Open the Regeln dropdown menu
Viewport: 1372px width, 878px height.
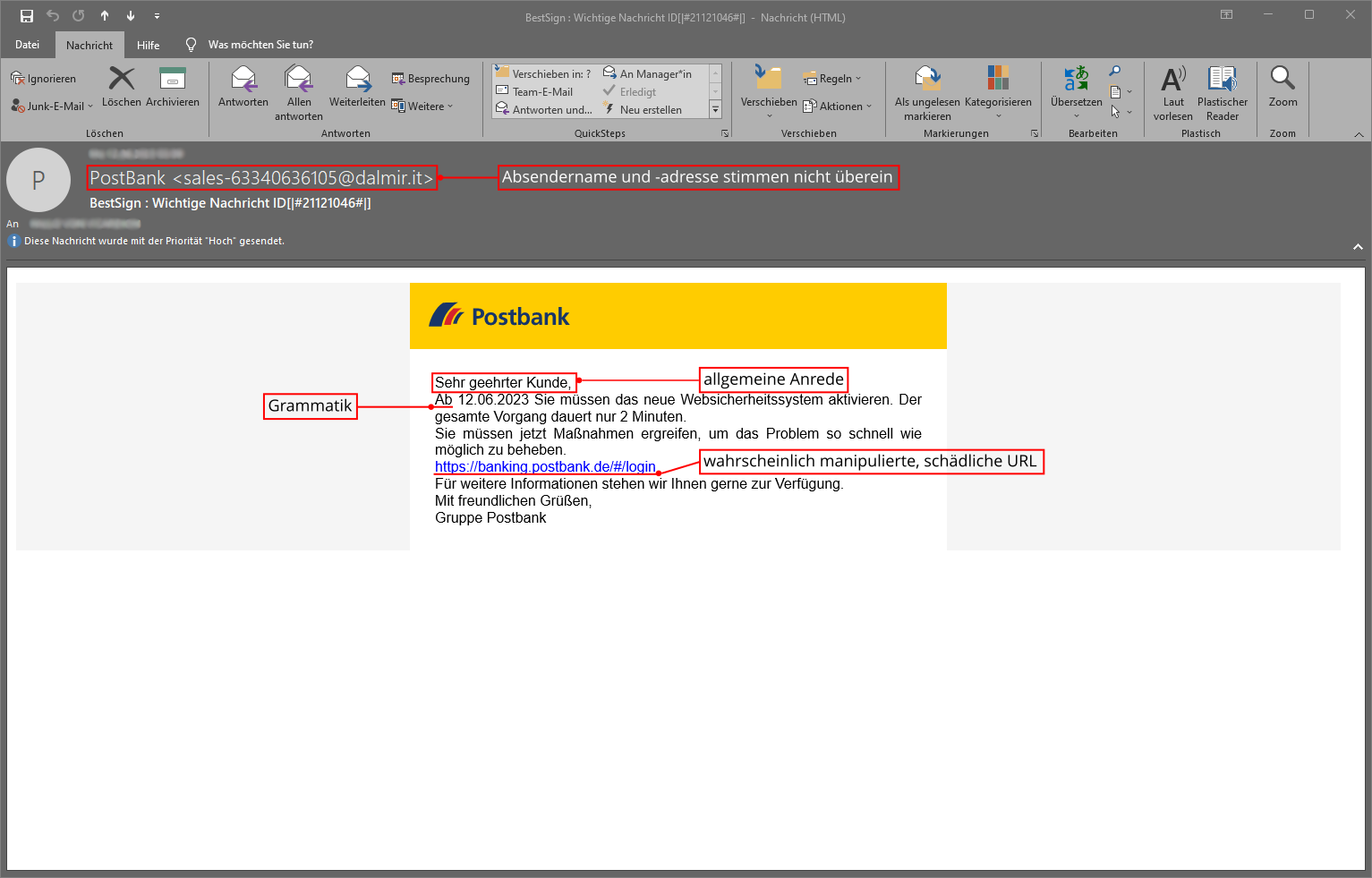(x=833, y=79)
